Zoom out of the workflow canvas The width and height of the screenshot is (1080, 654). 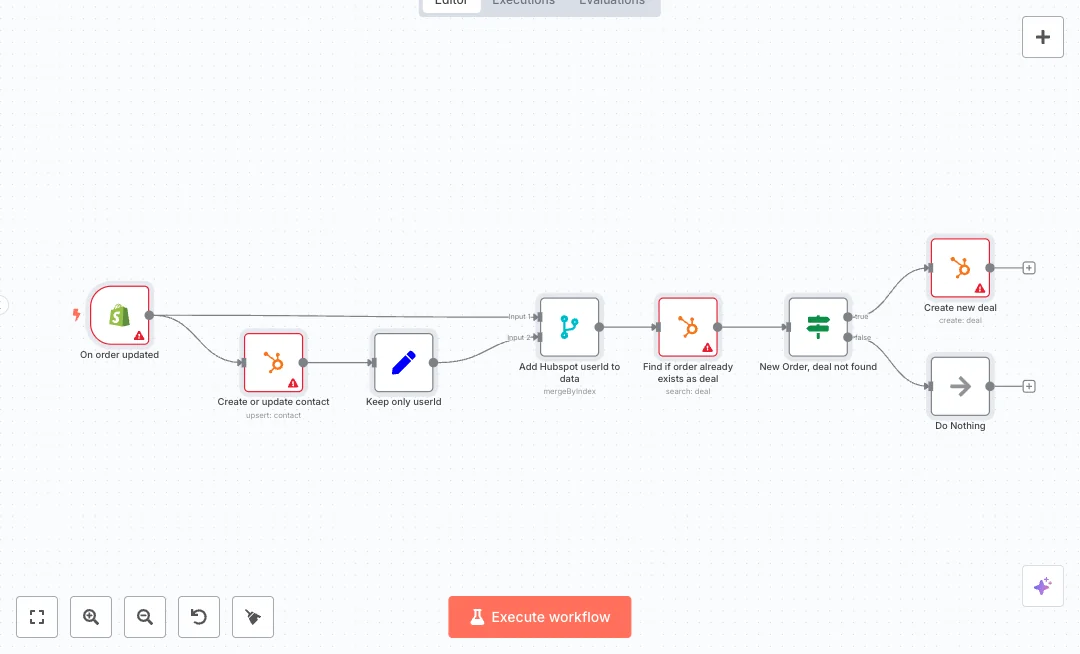(x=145, y=617)
